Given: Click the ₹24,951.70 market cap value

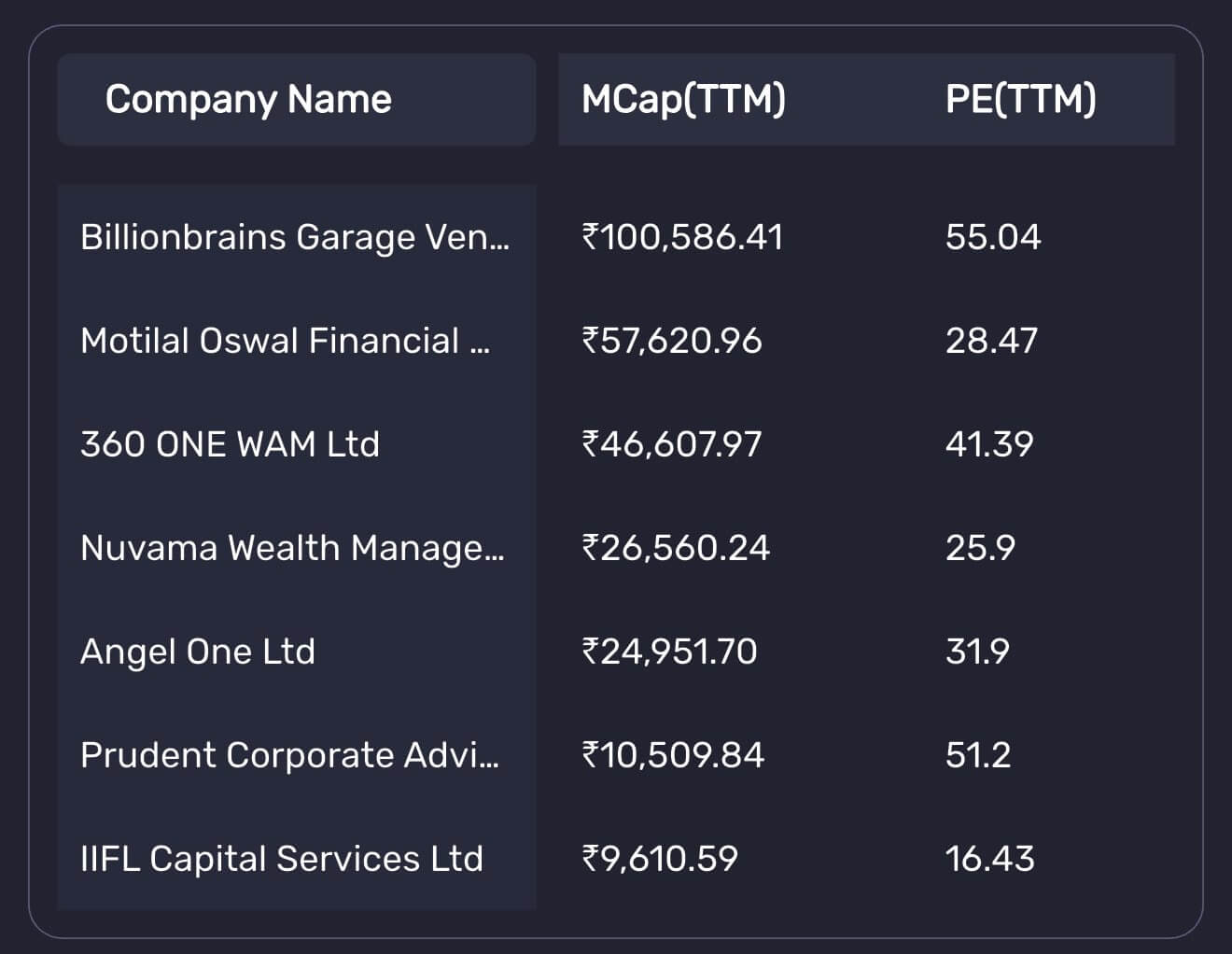Looking at the screenshot, I should click(669, 652).
